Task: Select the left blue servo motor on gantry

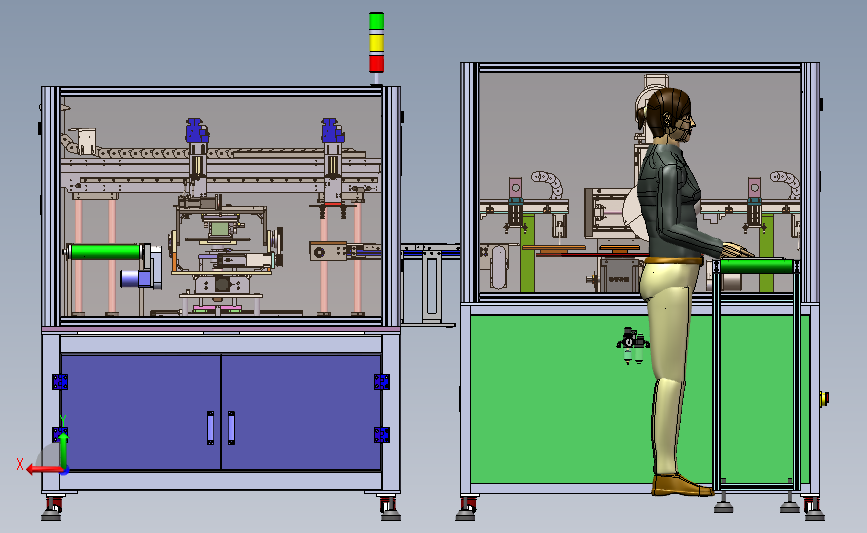Action: (x=196, y=131)
